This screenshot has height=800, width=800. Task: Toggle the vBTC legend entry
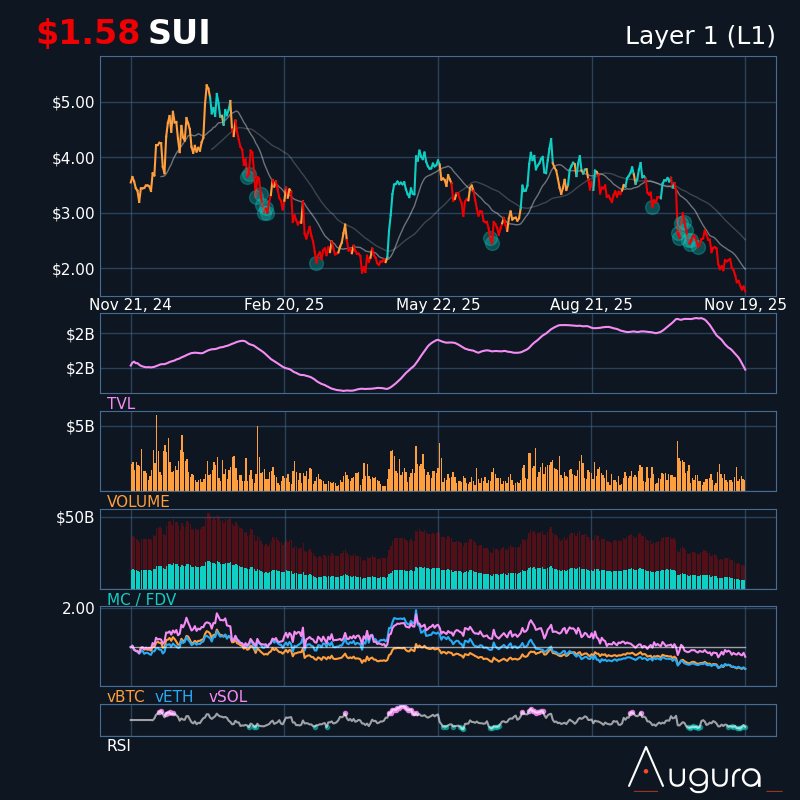126,697
